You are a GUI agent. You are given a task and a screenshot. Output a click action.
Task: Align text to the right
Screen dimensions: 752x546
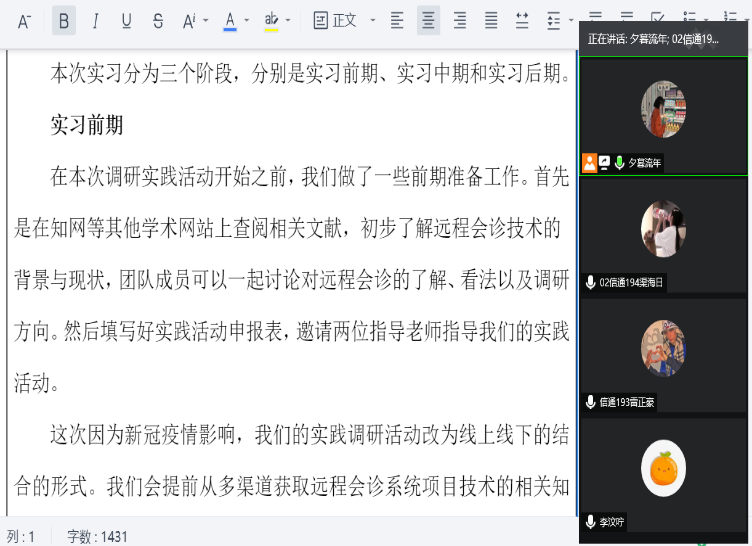[459, 20]
